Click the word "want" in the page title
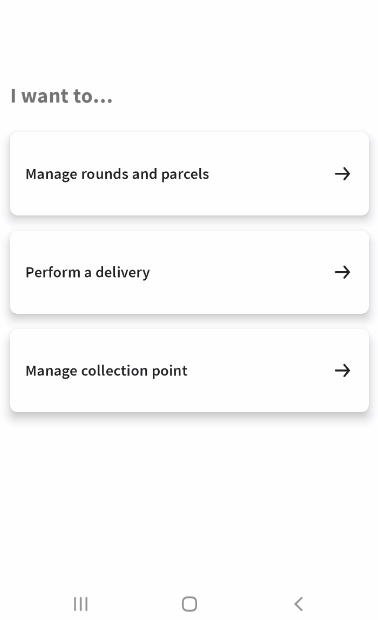Screen dimensions: 378x620 click(x=45, y=96)
